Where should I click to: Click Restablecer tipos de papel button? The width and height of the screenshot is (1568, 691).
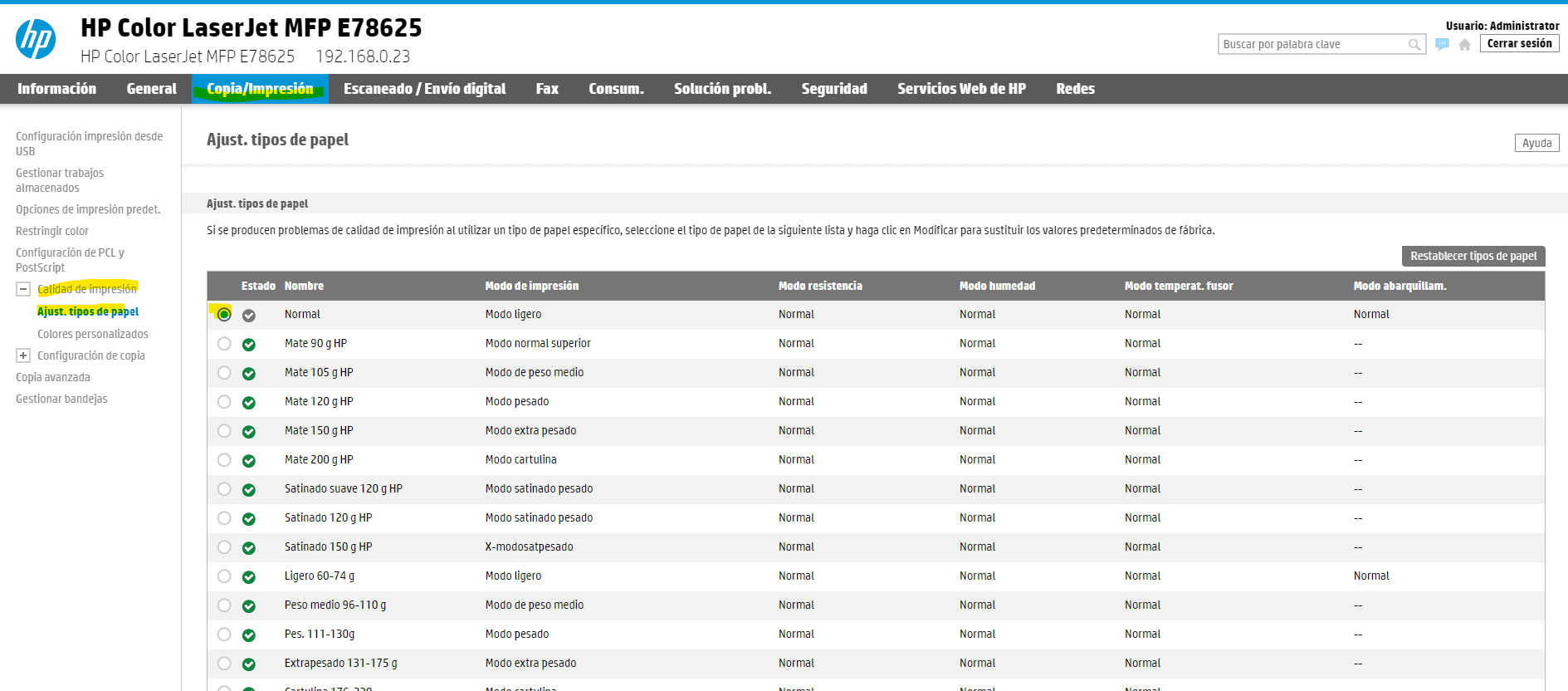coord(1473,256)
